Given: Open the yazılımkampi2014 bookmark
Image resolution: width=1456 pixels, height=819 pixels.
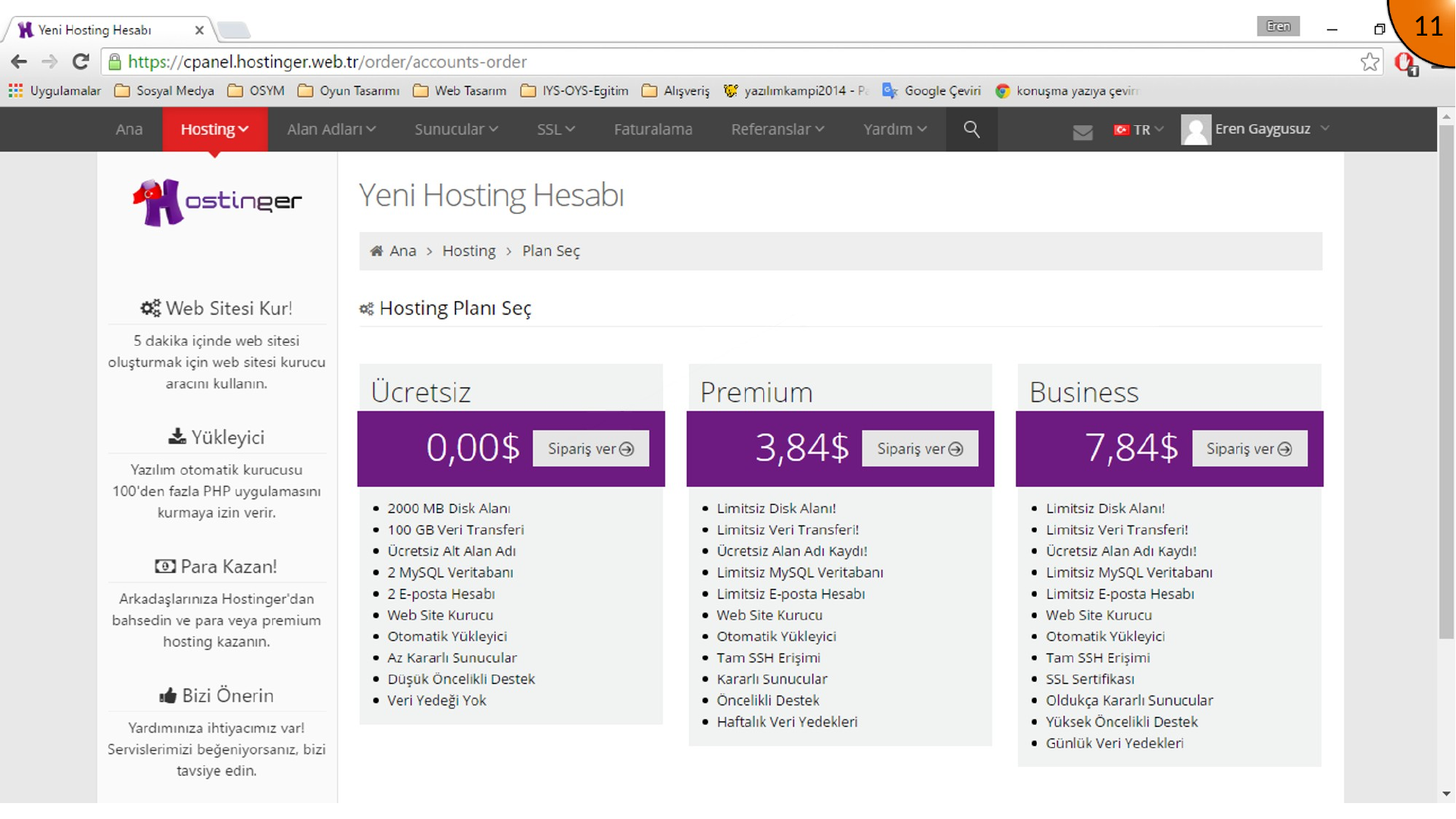Looking at the screenshot, I should [795, 91].
